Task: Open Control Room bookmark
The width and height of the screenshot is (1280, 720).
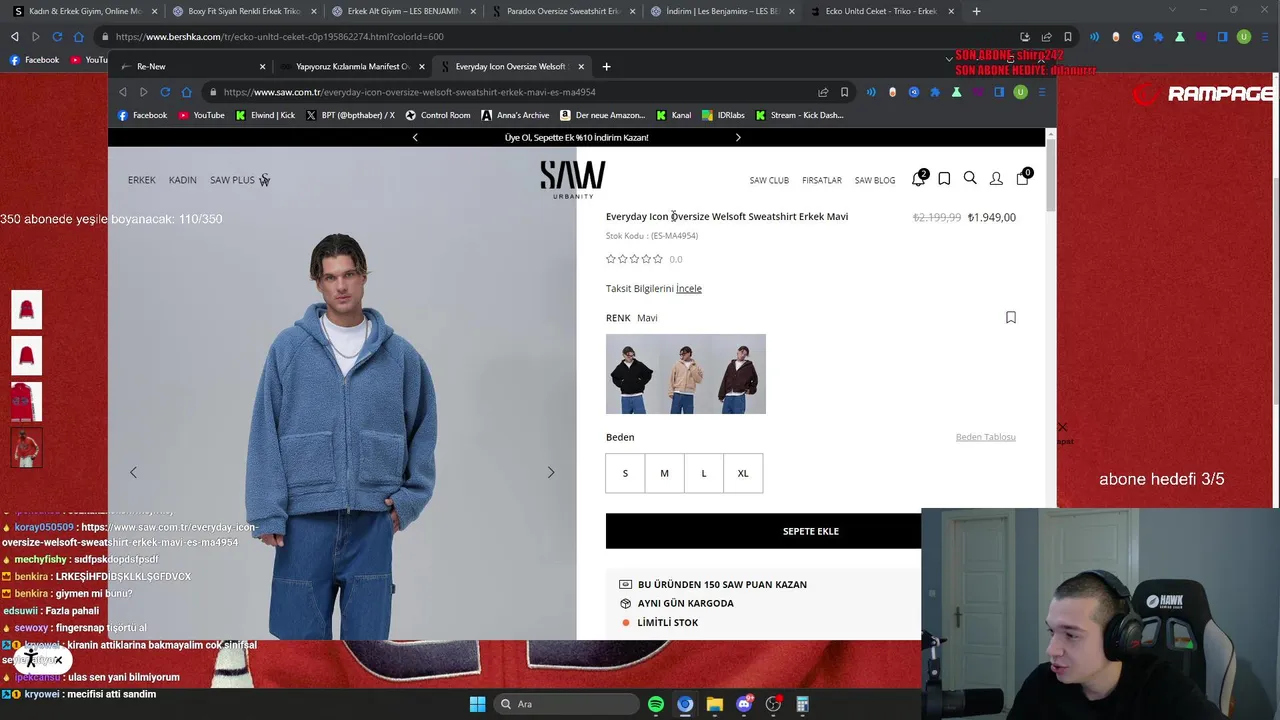Action: (x=438, y=115)
